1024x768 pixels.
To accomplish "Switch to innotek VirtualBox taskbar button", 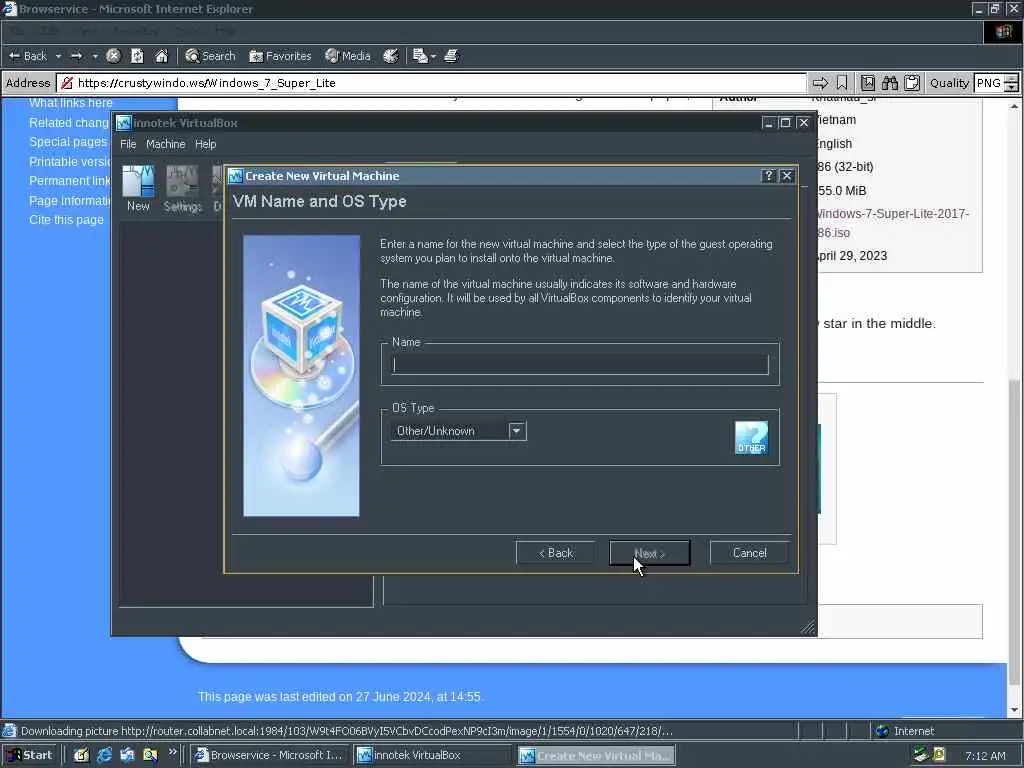I will (432, 756).
